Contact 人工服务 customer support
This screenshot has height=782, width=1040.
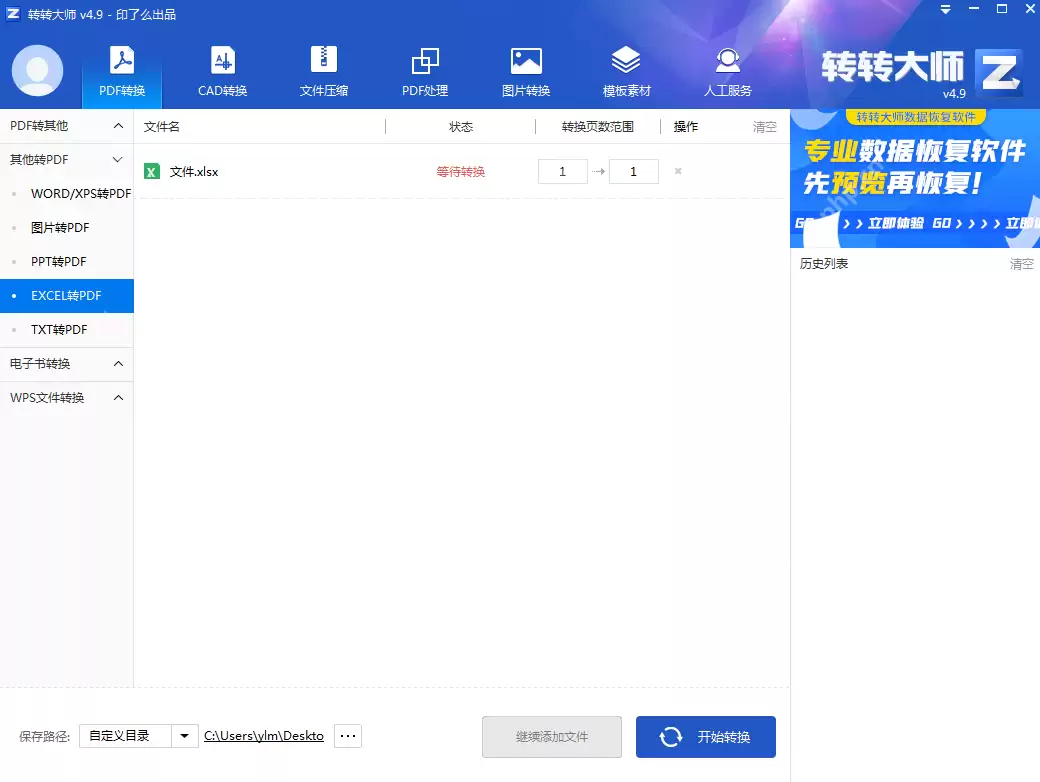727,70
